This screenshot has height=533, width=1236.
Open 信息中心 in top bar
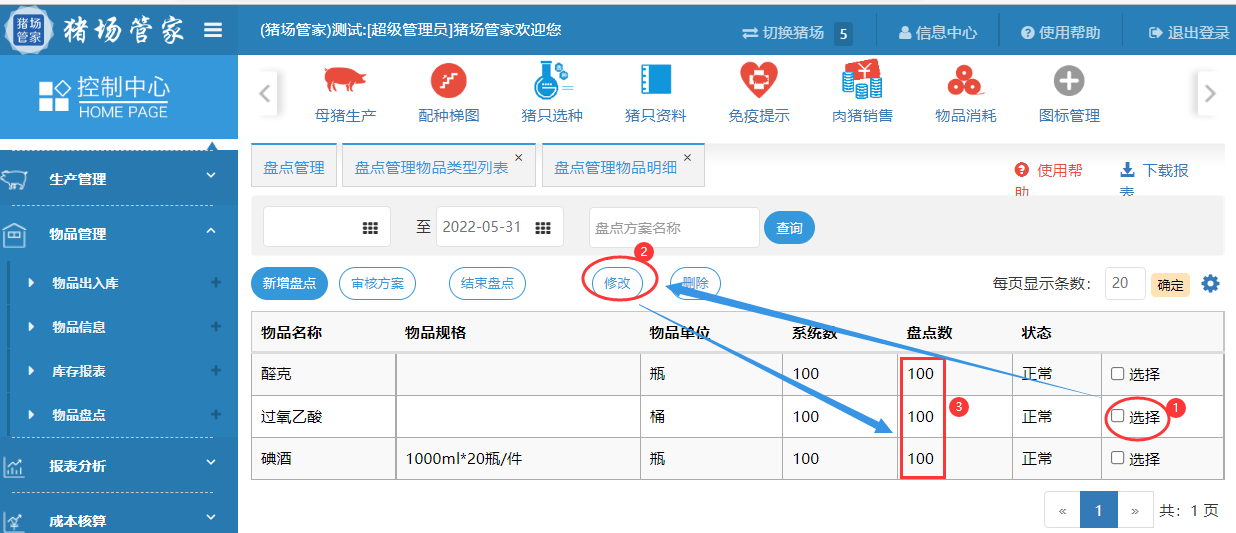938,32
